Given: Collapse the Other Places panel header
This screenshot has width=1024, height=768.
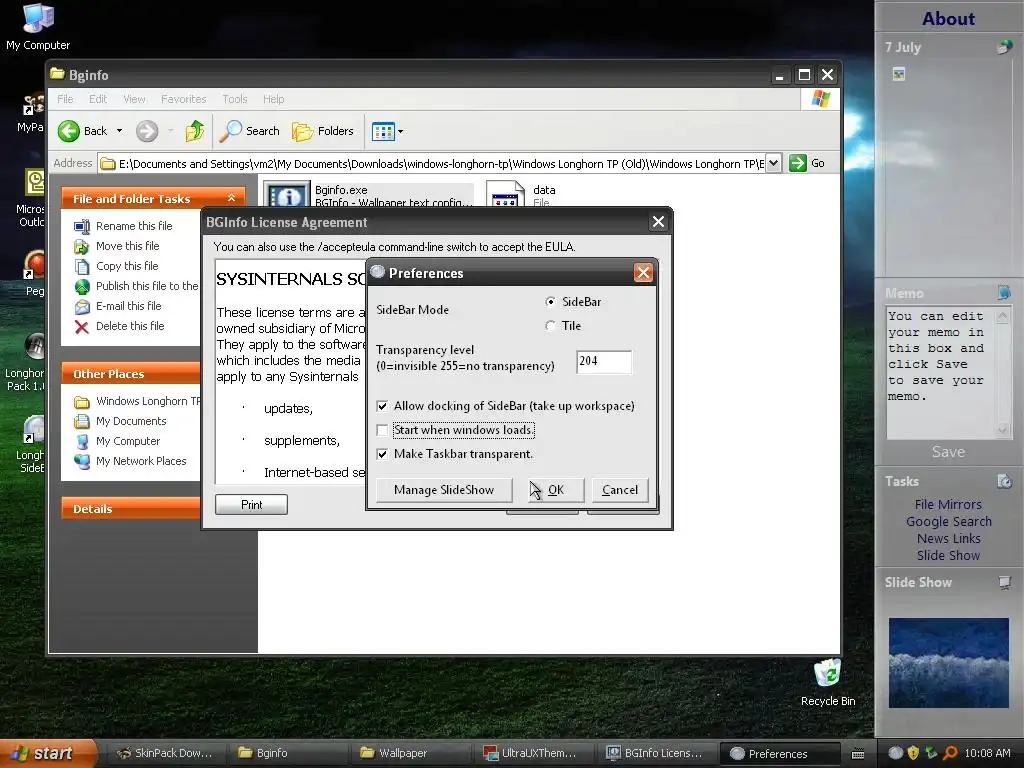Looking at the screenshot, I should pyautogui.click(x=131, y=374).
